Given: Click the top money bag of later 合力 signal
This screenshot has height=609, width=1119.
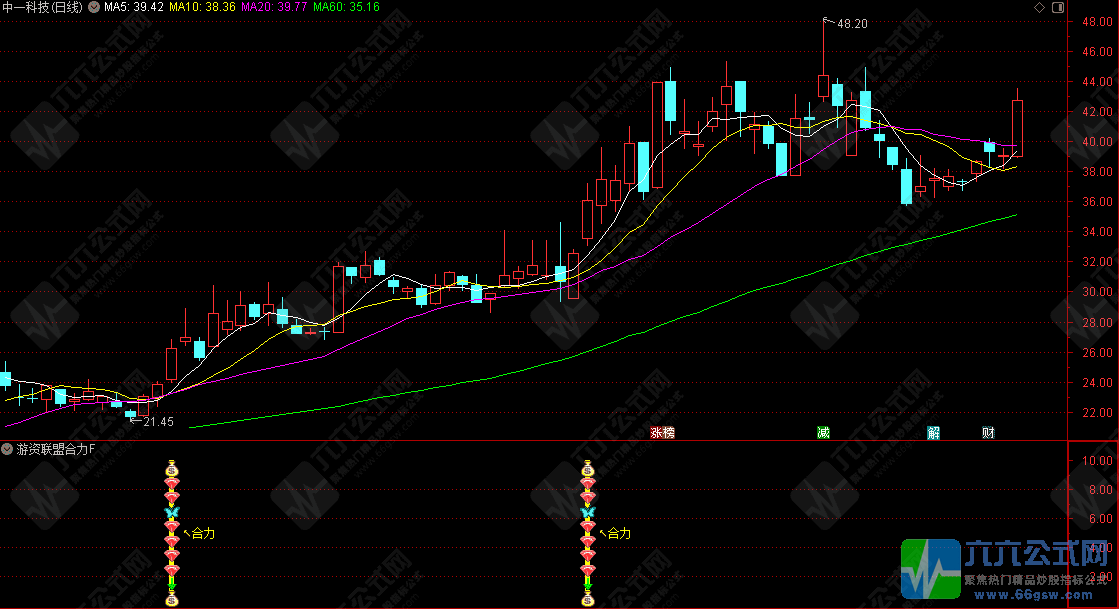Looking at the screenshot, I should [587, 469].
